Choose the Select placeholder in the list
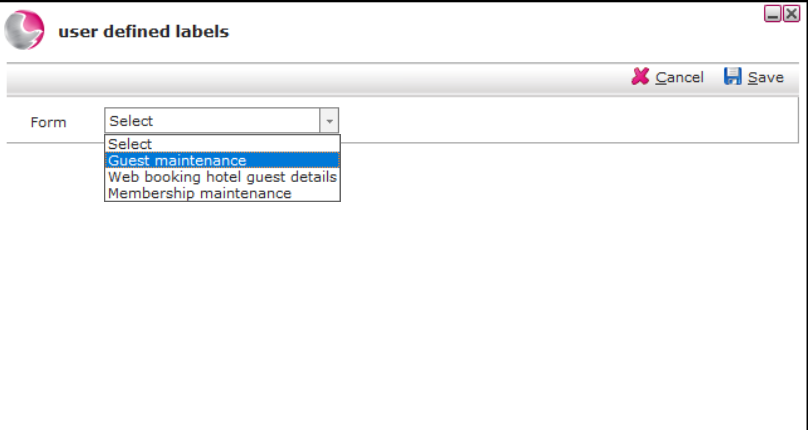 tap(222, 144)
